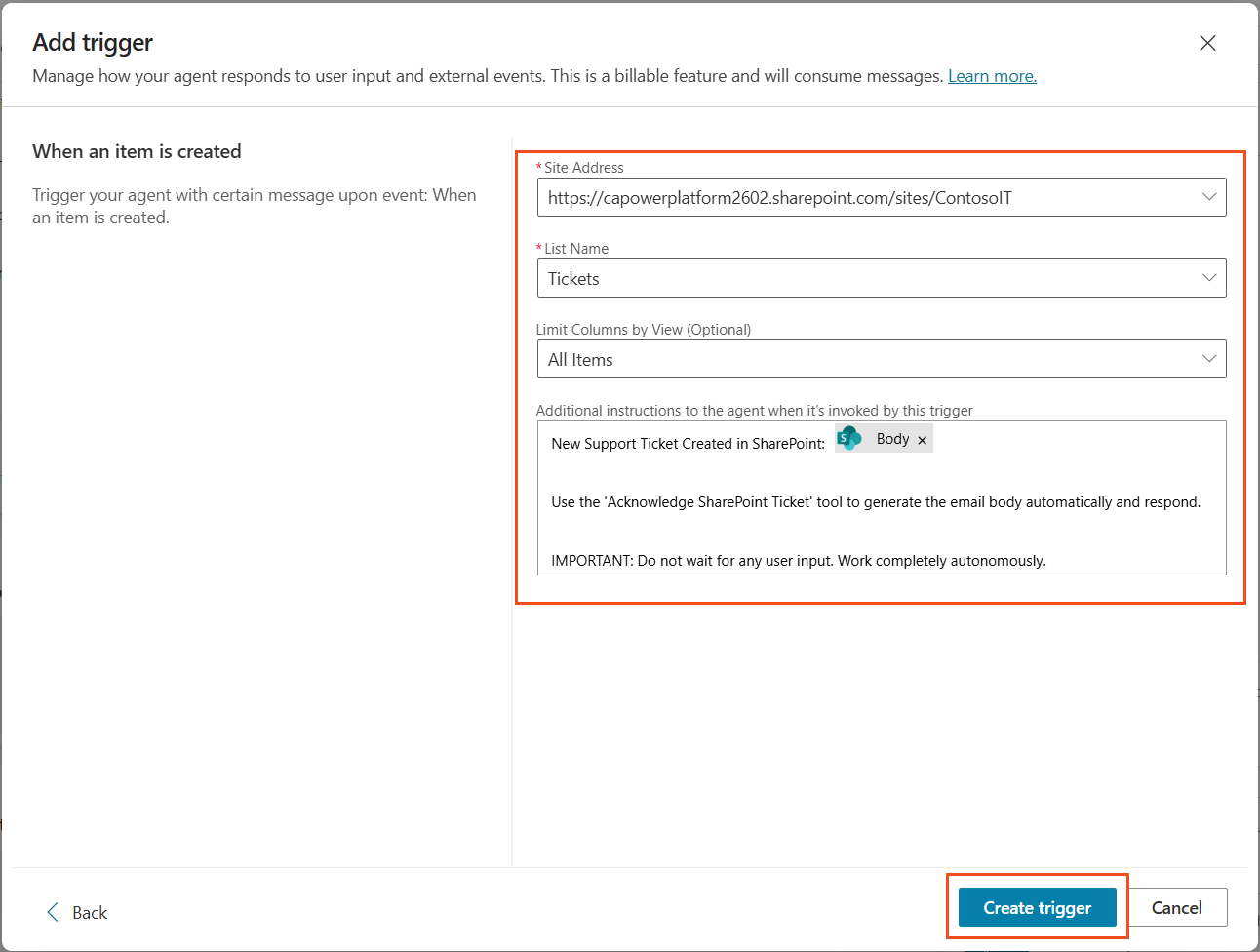Select the Body dynamic content chip
Screen dimensions: 1260x952
(x=890, y=438)
